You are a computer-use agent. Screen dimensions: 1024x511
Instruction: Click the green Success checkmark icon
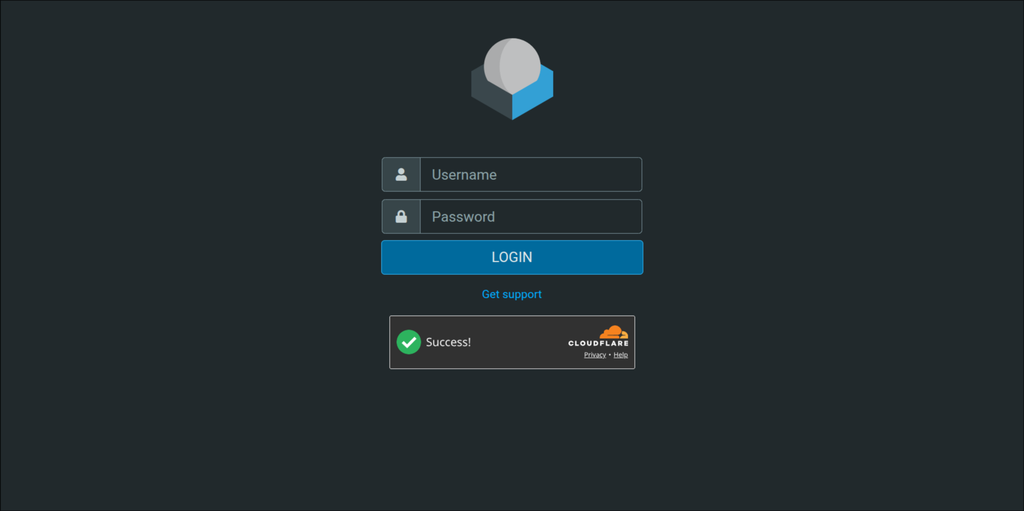pos(409,342)
